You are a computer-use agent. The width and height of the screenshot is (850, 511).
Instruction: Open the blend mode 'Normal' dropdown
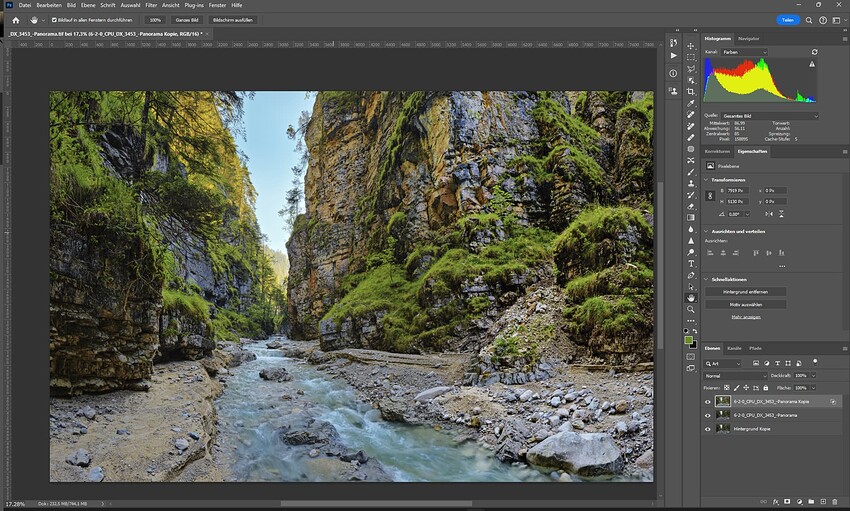pyautogui.click(x=736, y=376)
